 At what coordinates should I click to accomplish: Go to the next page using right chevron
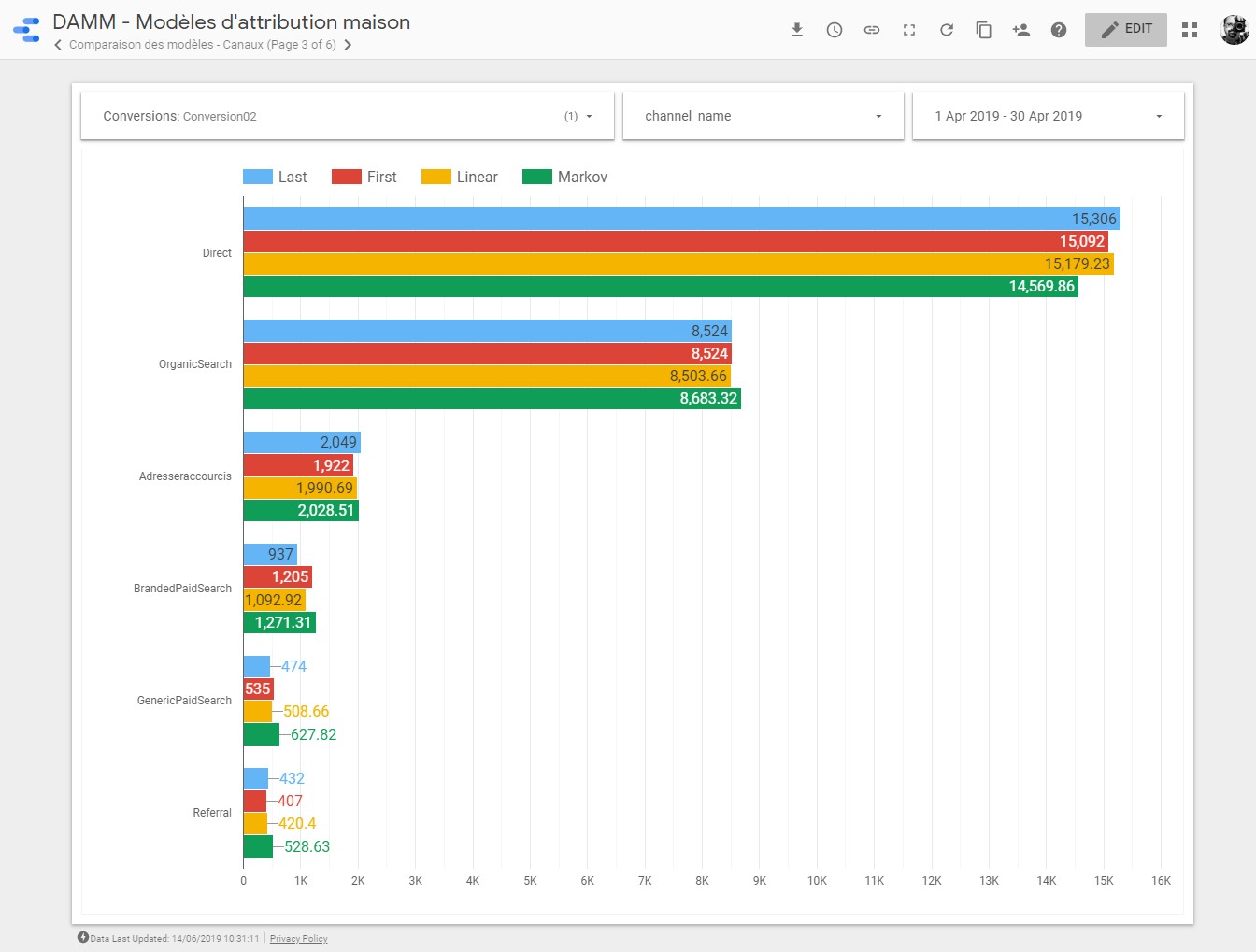[x=348, y=45]
